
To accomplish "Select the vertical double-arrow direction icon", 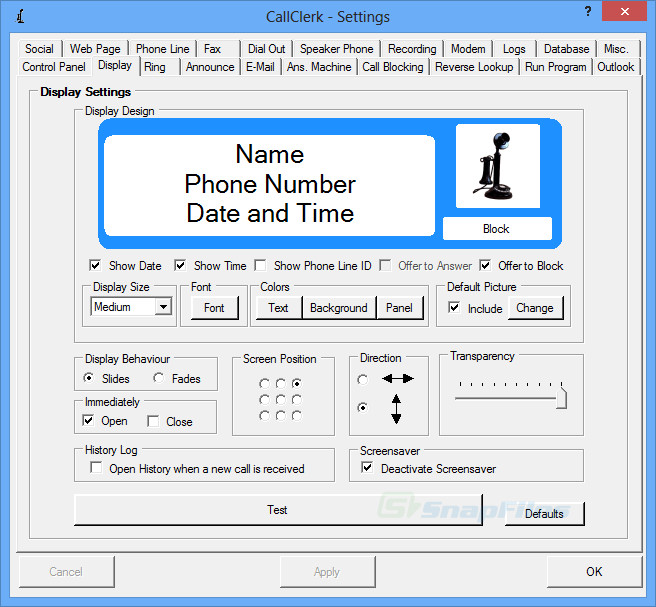I will coord(396,409).
